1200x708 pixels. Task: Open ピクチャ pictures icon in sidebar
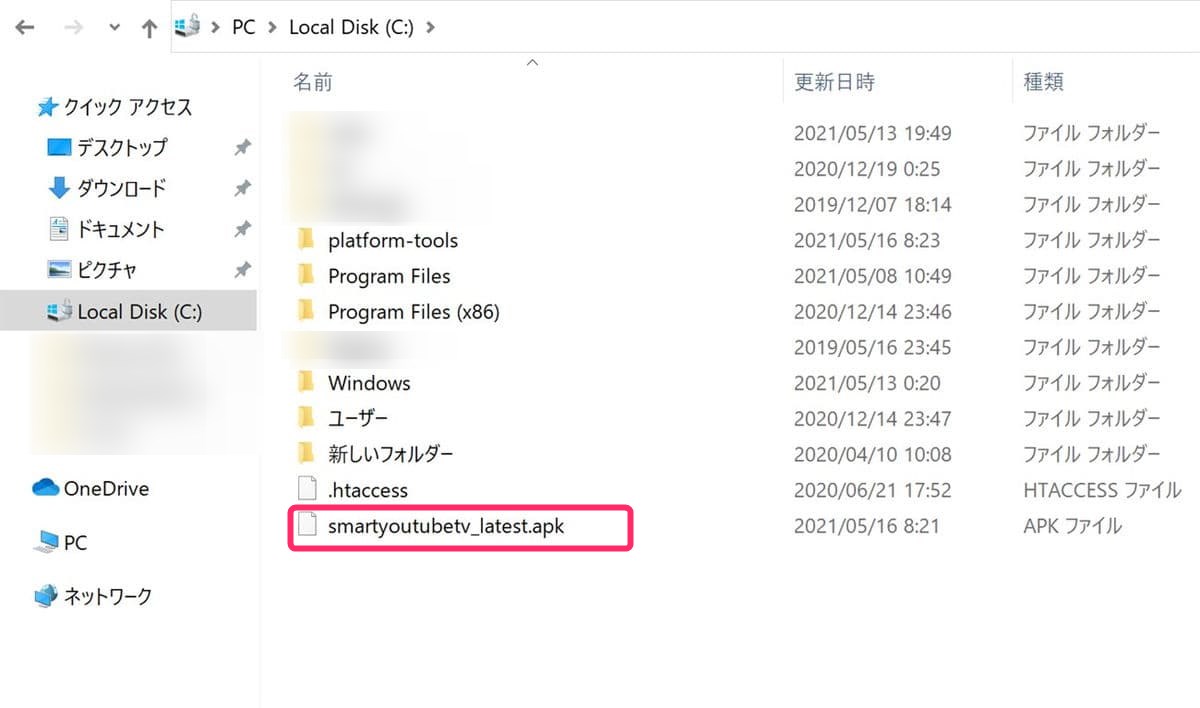[59, 269]
